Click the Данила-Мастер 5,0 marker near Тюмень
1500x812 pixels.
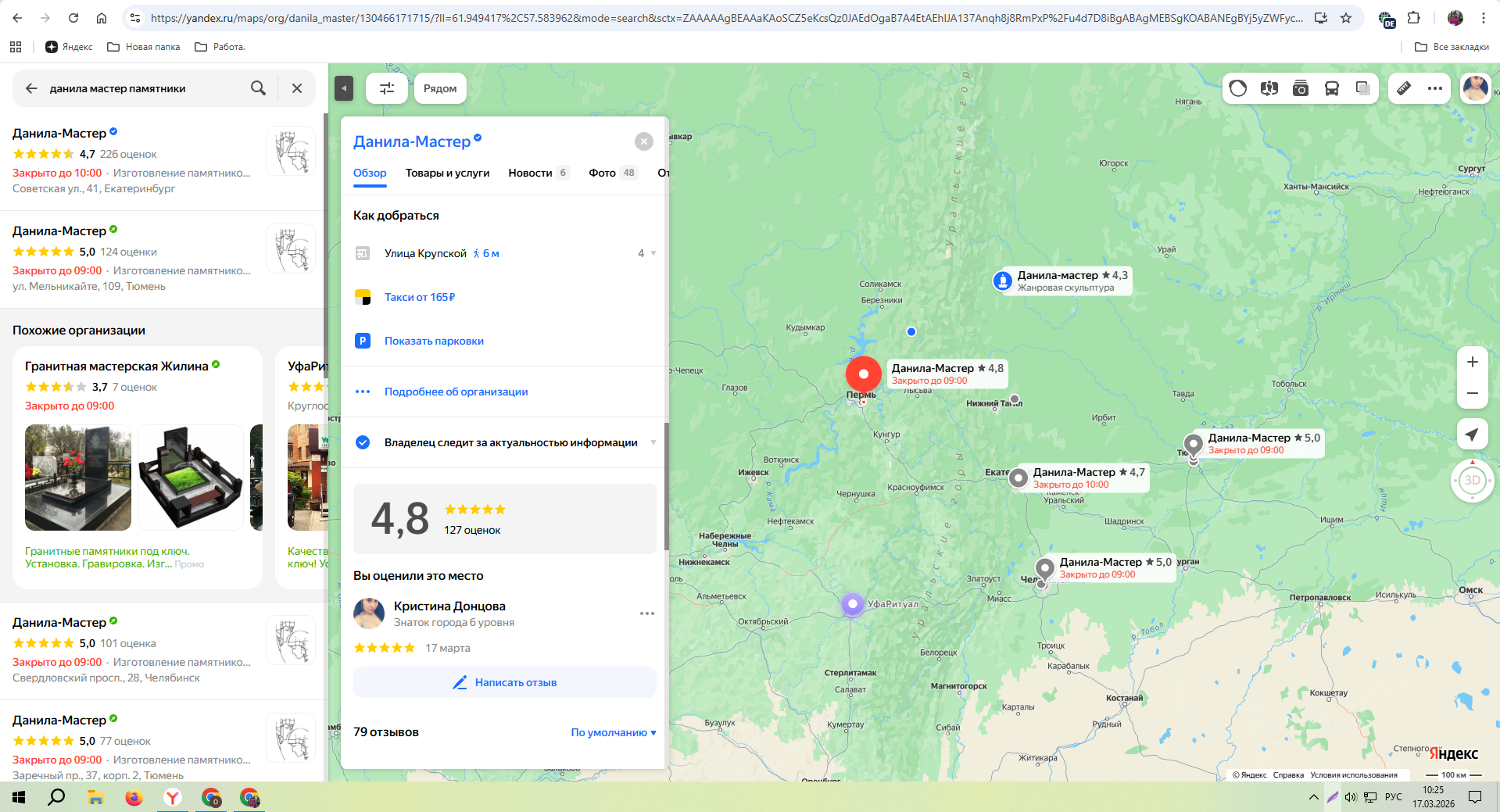click(1194, 445)
